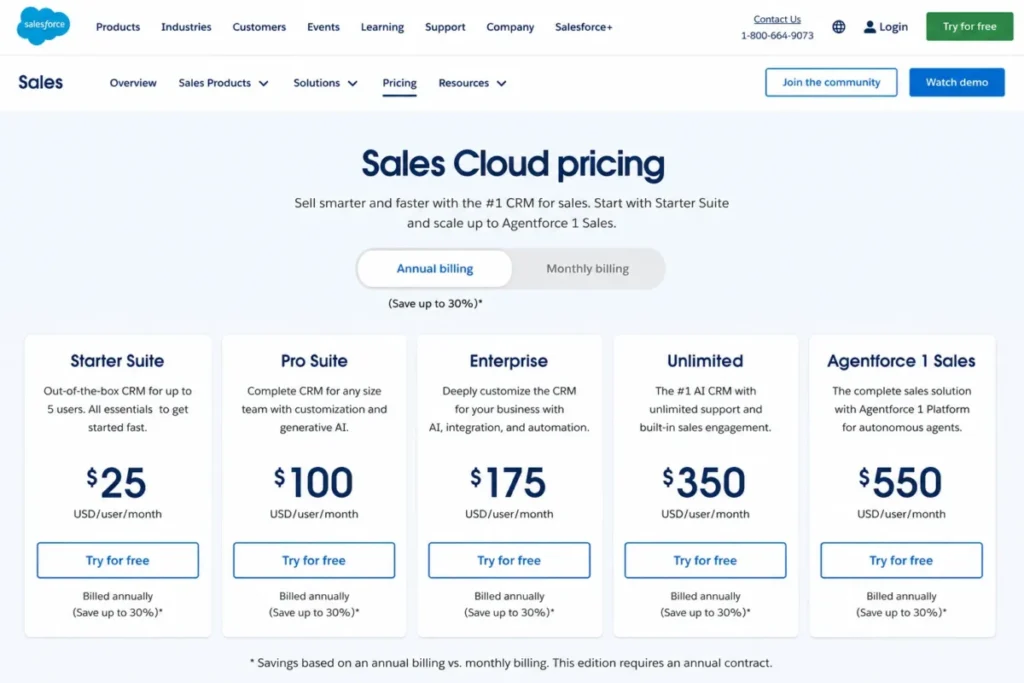
Task: Click the Sales section heading
Action: [x=40, y=82]
